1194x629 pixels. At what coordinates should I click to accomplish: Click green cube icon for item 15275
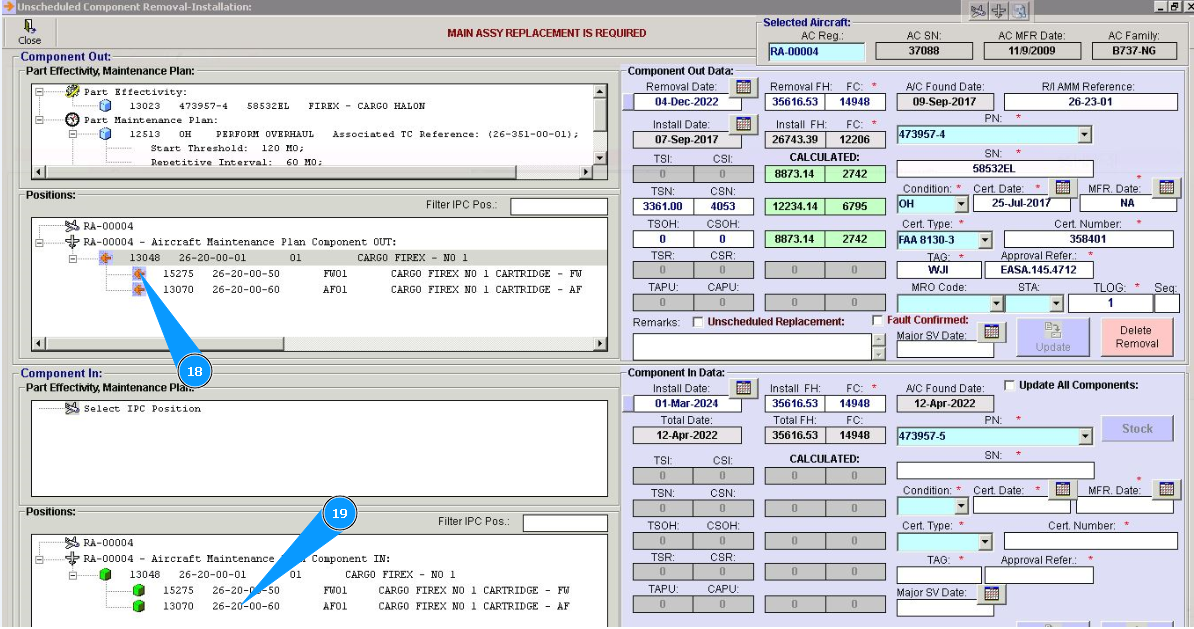139,591
